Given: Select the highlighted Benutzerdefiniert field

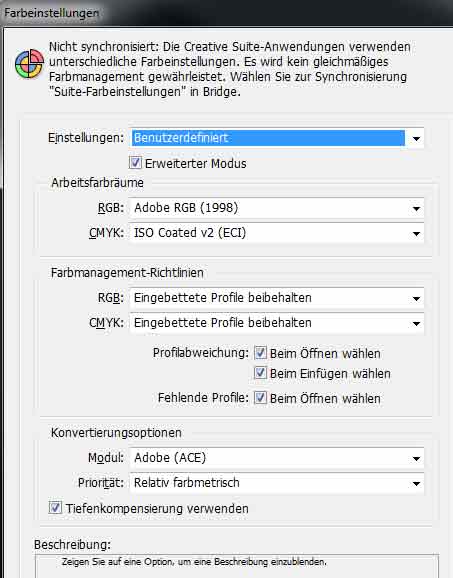Looking at the screenshot, I should pyautogui.click(x=268, y=138).
